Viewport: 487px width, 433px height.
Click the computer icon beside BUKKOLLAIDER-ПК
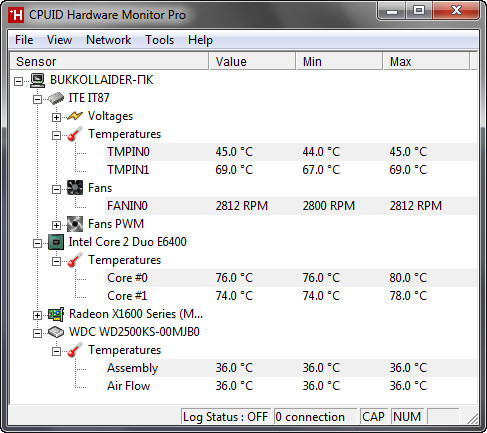38,80
